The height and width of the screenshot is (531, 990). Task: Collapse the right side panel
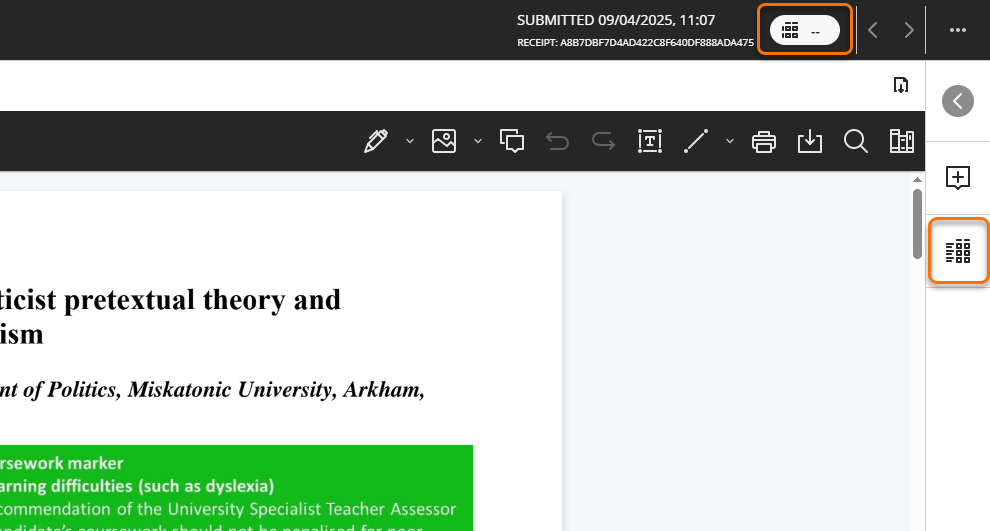[x=958, y=101]
